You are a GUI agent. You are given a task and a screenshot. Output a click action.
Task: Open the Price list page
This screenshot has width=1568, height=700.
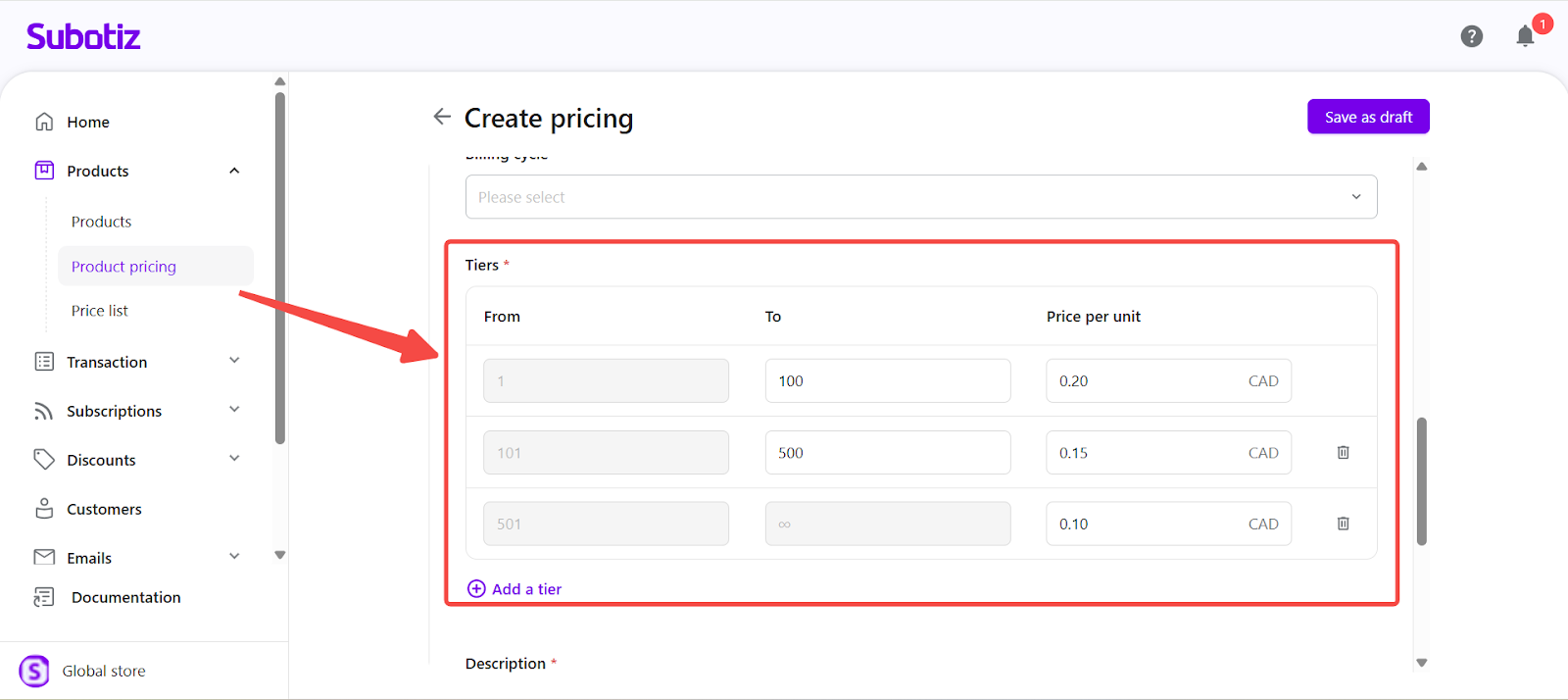(x=100, y=311)
